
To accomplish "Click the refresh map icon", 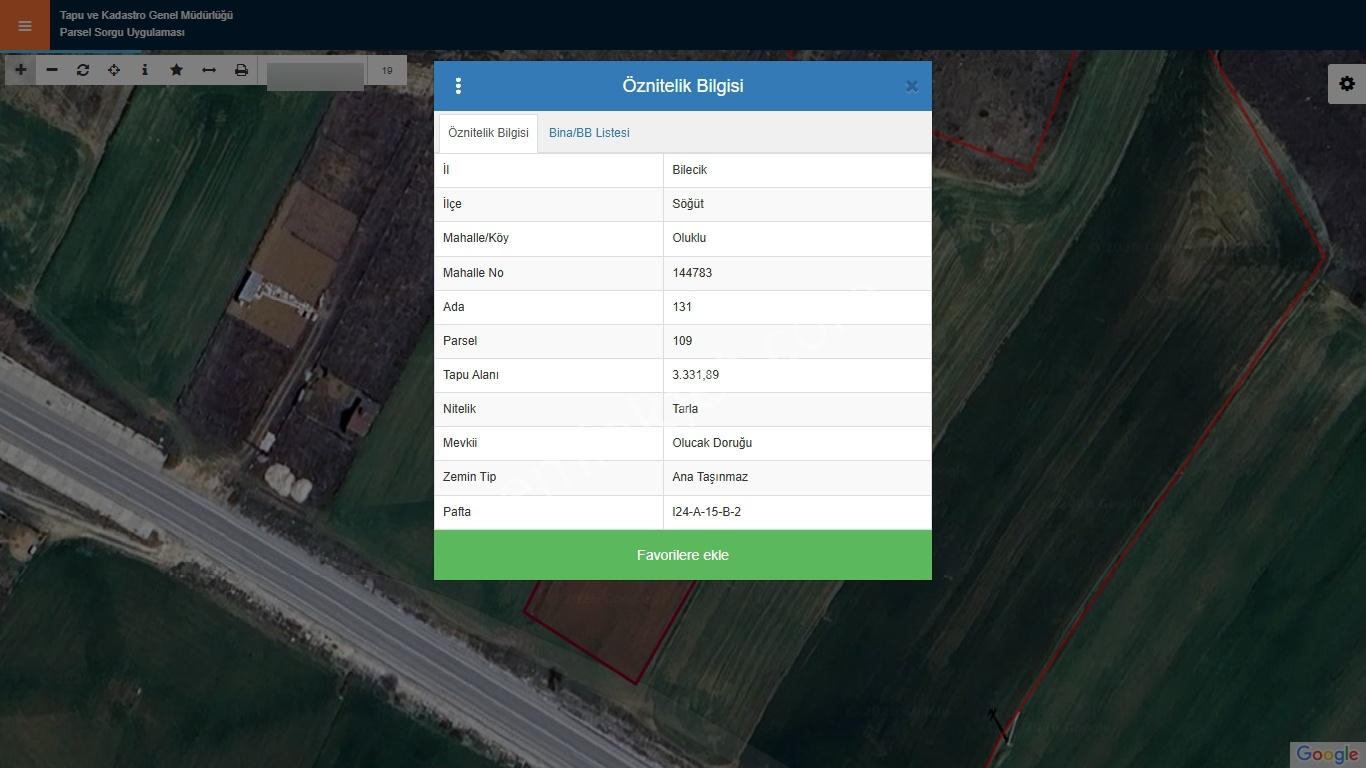I will point(83,70).
